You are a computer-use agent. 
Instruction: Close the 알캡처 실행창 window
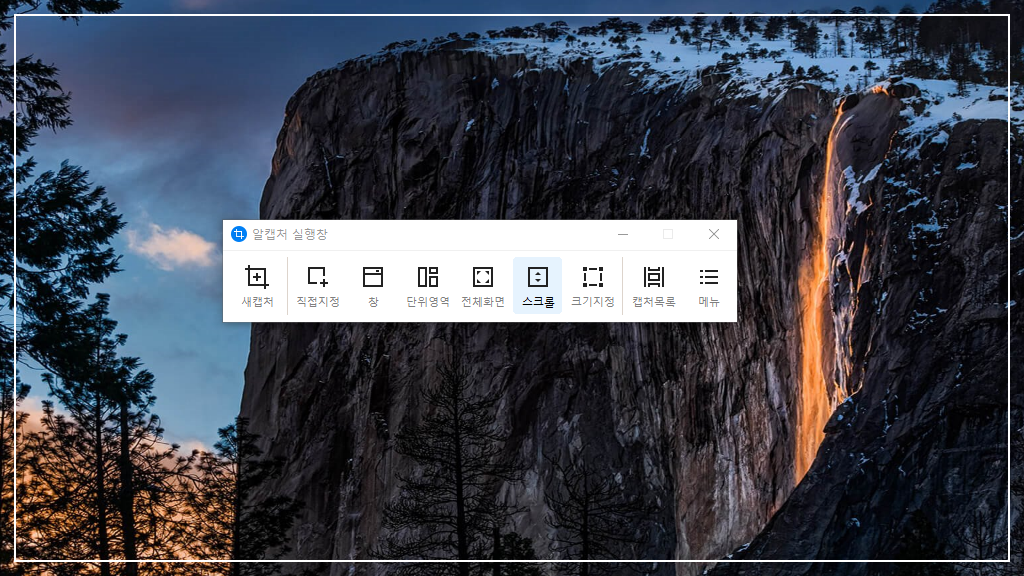click(714, 234)
